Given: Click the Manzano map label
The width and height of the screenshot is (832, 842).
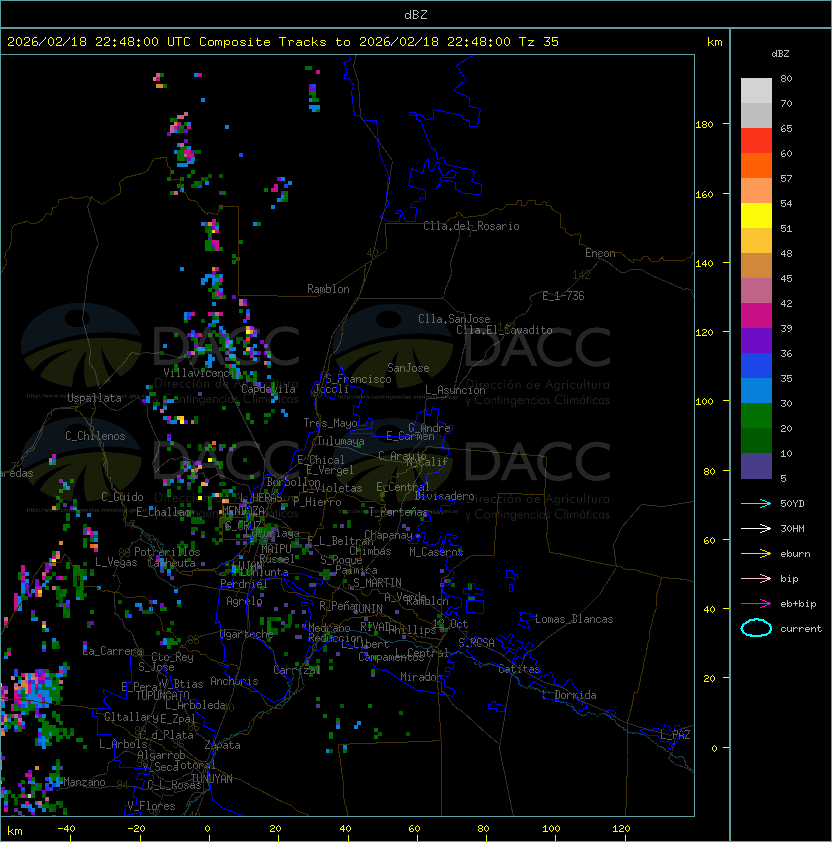Looking at the screenshot, I should pos(84,782).
